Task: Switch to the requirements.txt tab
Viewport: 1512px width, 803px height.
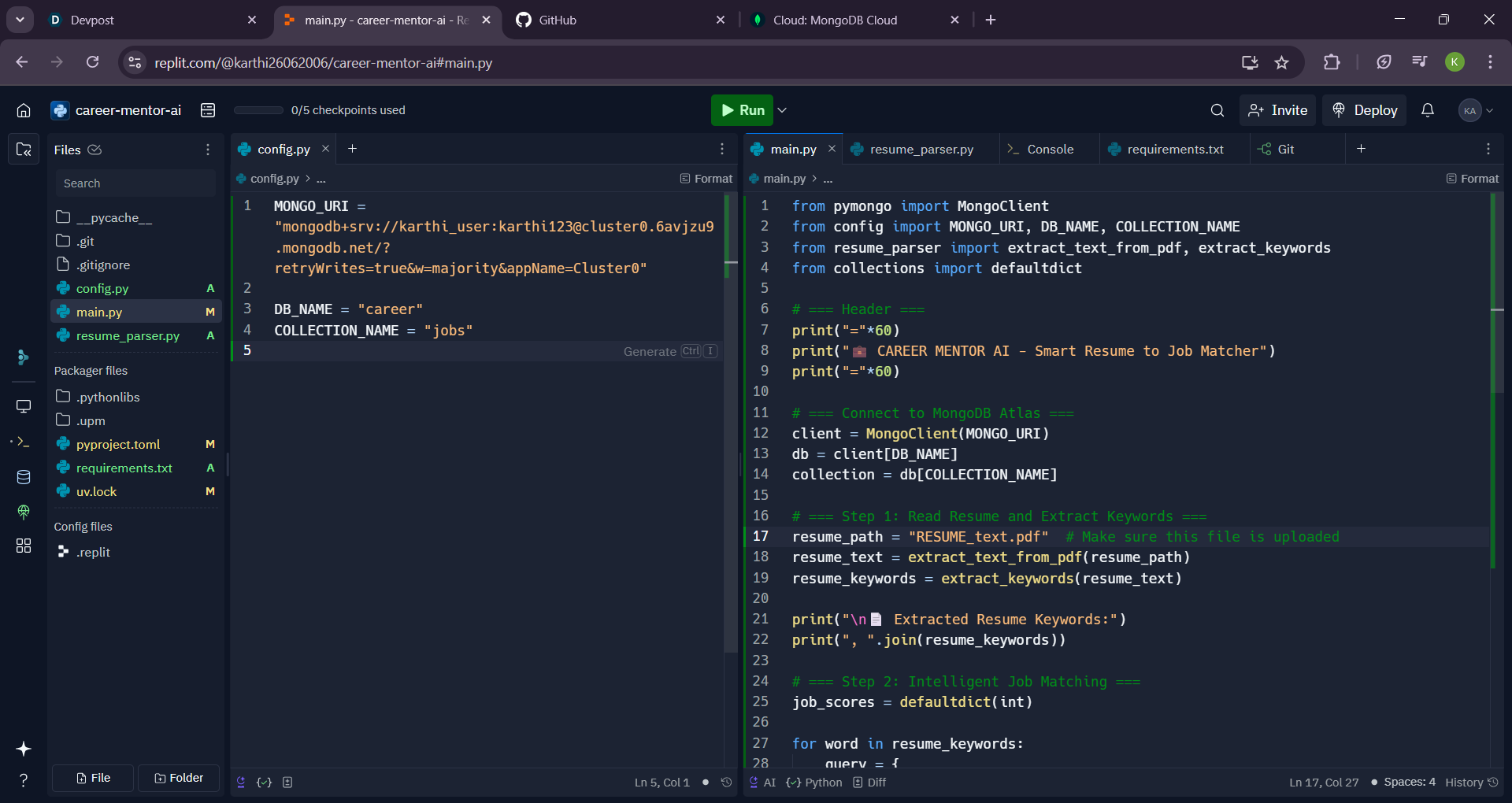Action: 1175,149
